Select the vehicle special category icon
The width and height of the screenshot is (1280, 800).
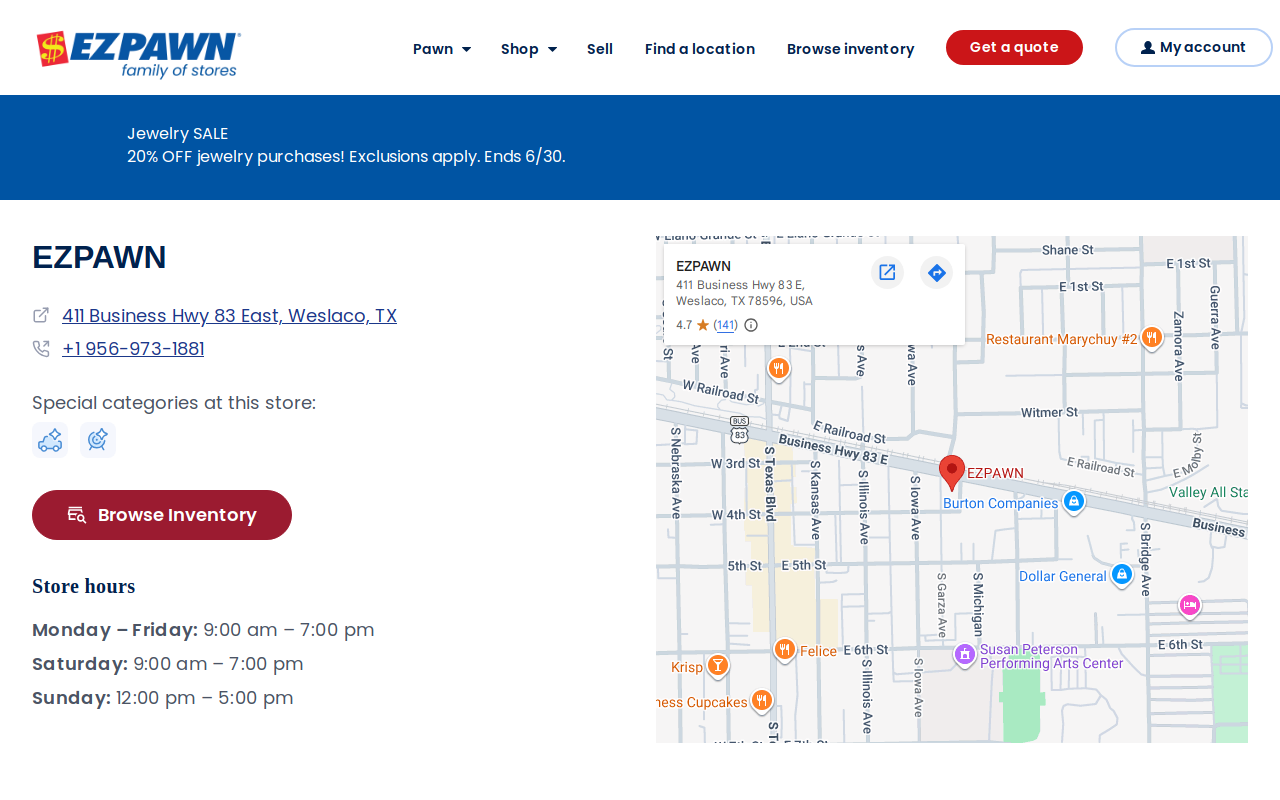point(50,440)
